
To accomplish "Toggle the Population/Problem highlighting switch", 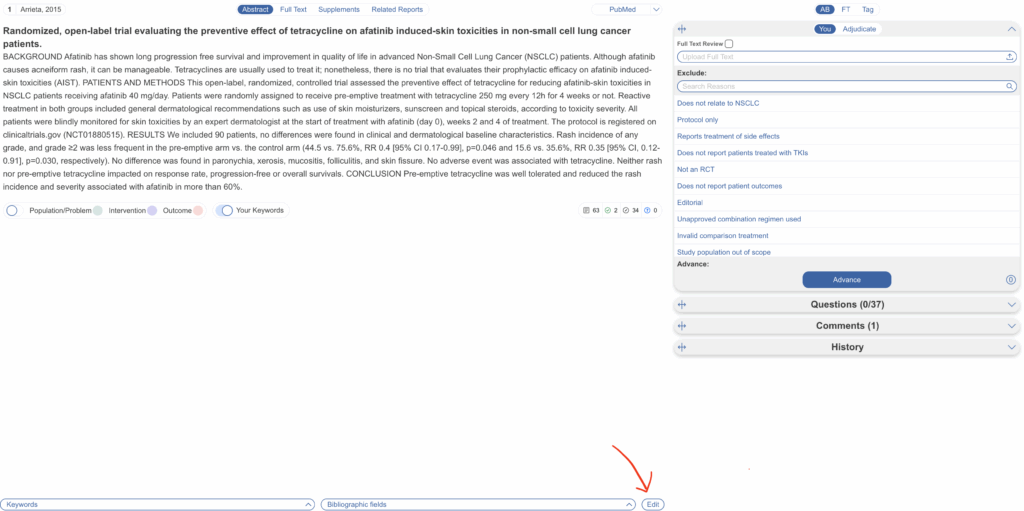I will click(12, 211).
